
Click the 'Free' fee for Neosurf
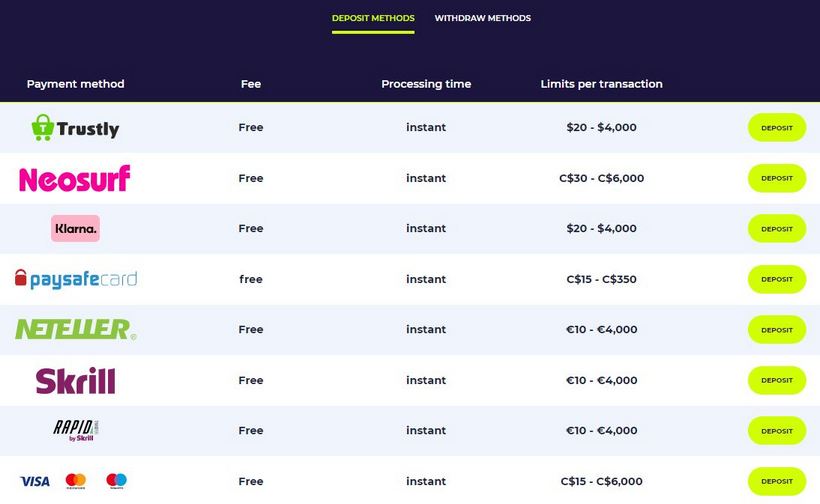(250, 178)
